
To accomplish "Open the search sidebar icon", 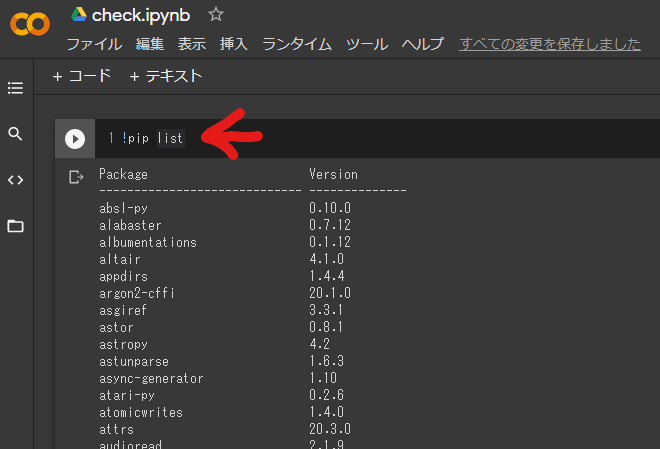I will (16, 134).
